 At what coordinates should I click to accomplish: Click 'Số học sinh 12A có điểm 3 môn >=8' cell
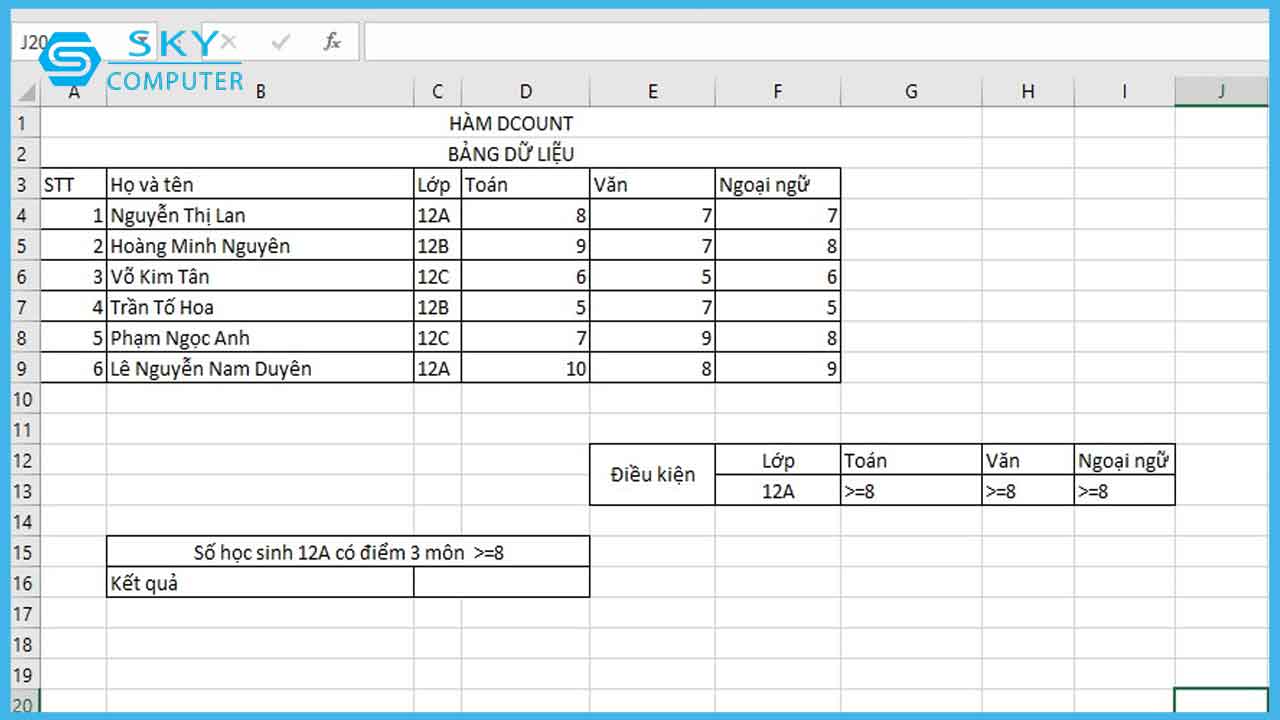coord(348,552)
